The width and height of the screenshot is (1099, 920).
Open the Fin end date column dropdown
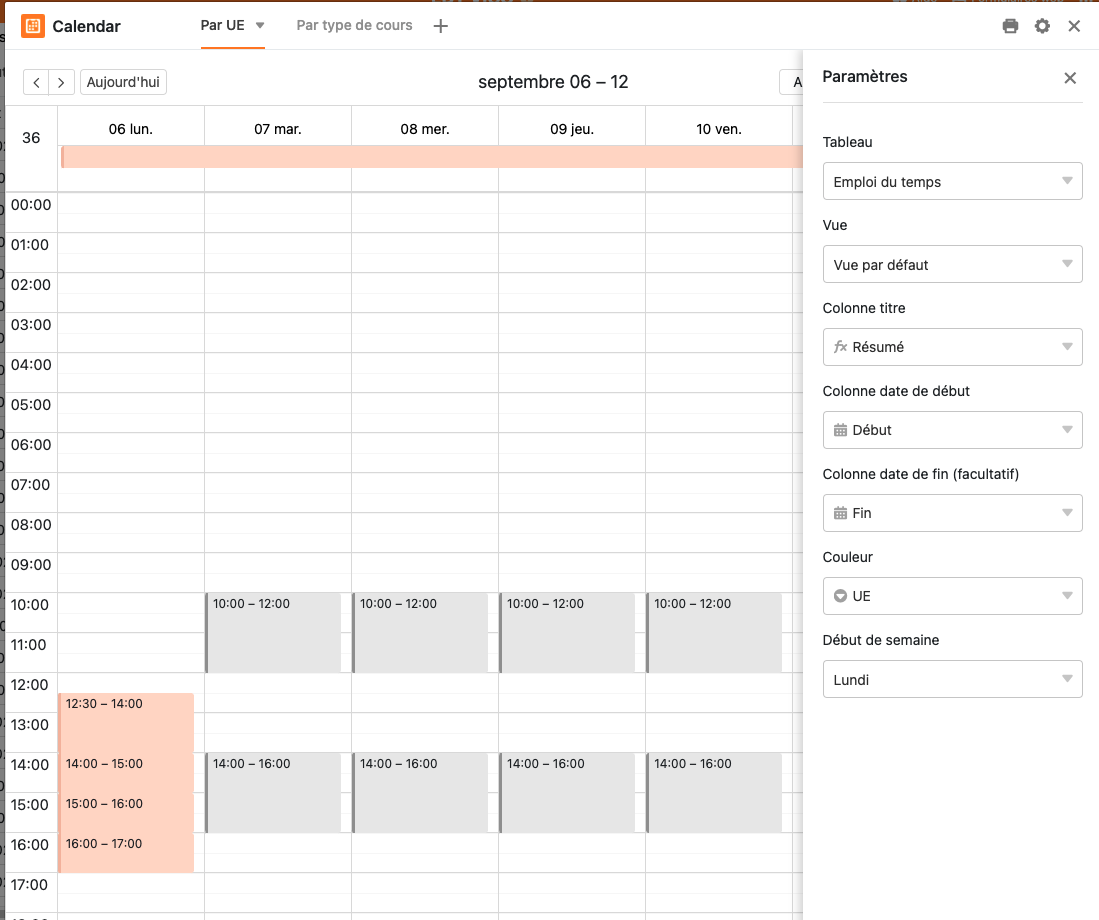pos(952,513)
